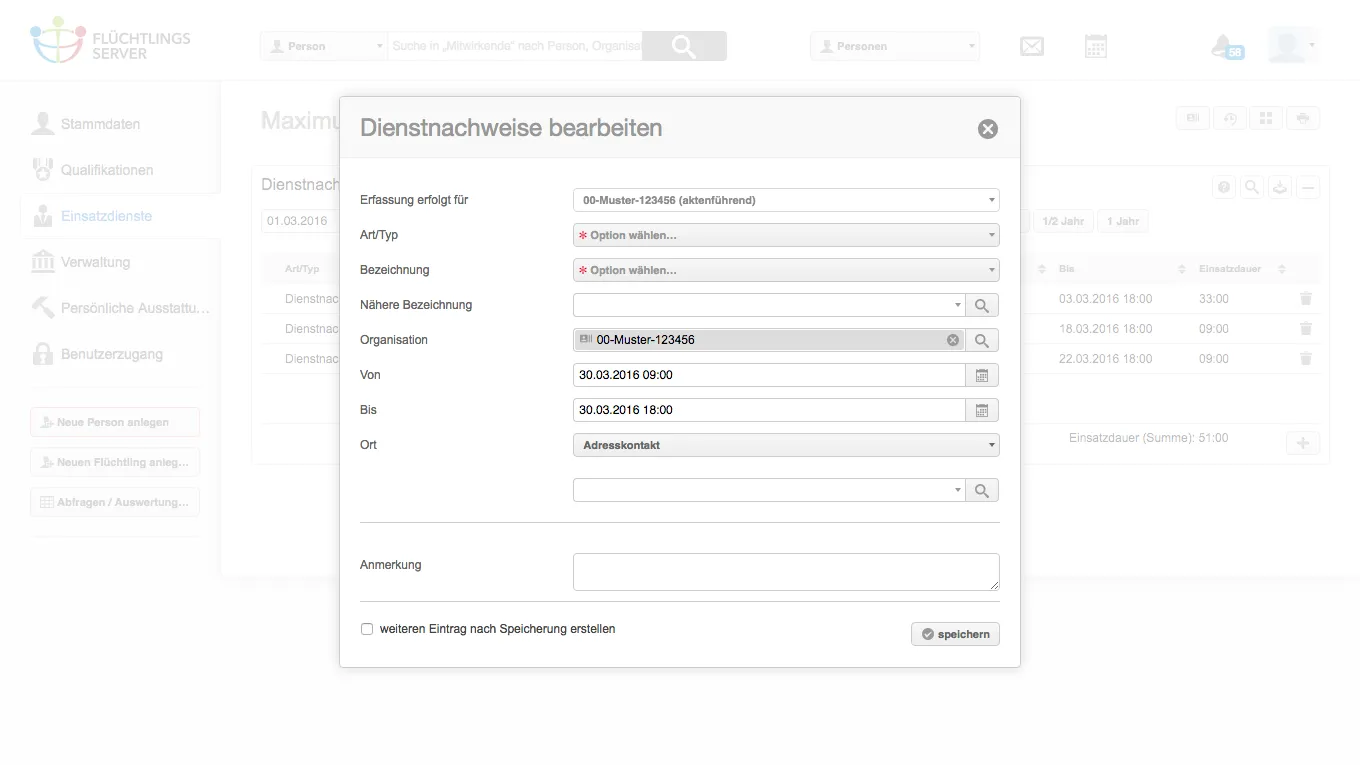
Task: Open the Bezeichnung option dropdown
Action: (786, 270)
